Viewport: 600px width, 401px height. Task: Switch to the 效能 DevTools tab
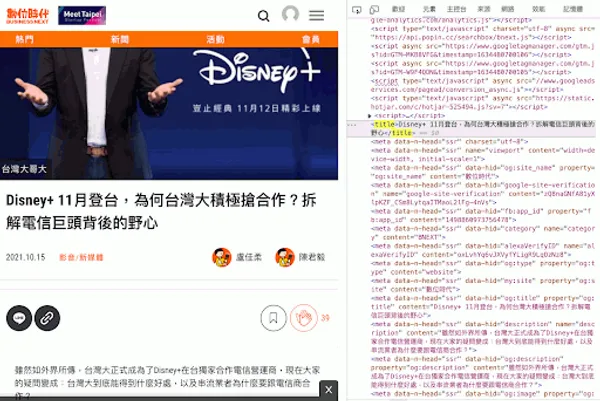point(538,9)
